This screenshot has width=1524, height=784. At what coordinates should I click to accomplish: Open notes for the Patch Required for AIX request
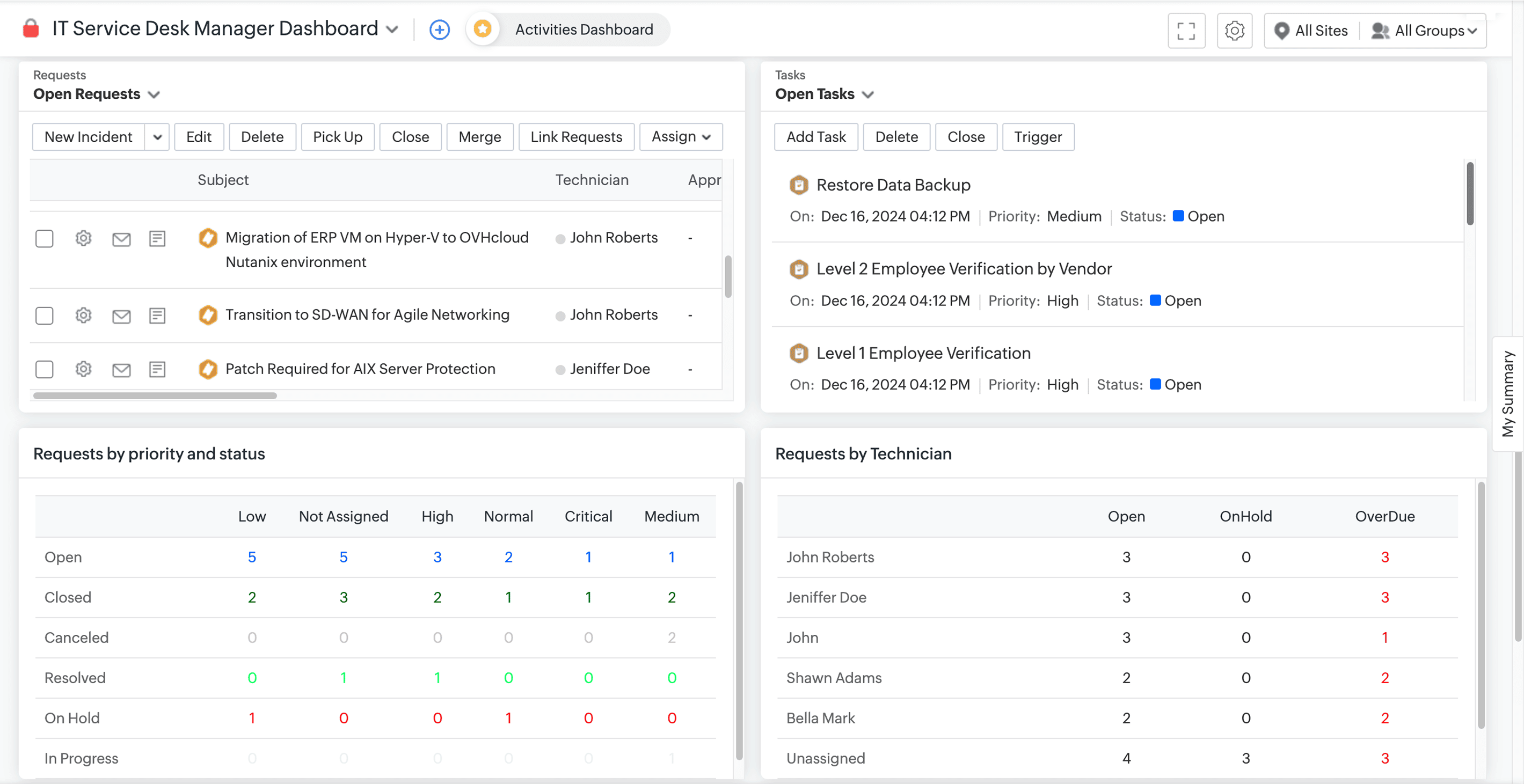coord(157,369)
